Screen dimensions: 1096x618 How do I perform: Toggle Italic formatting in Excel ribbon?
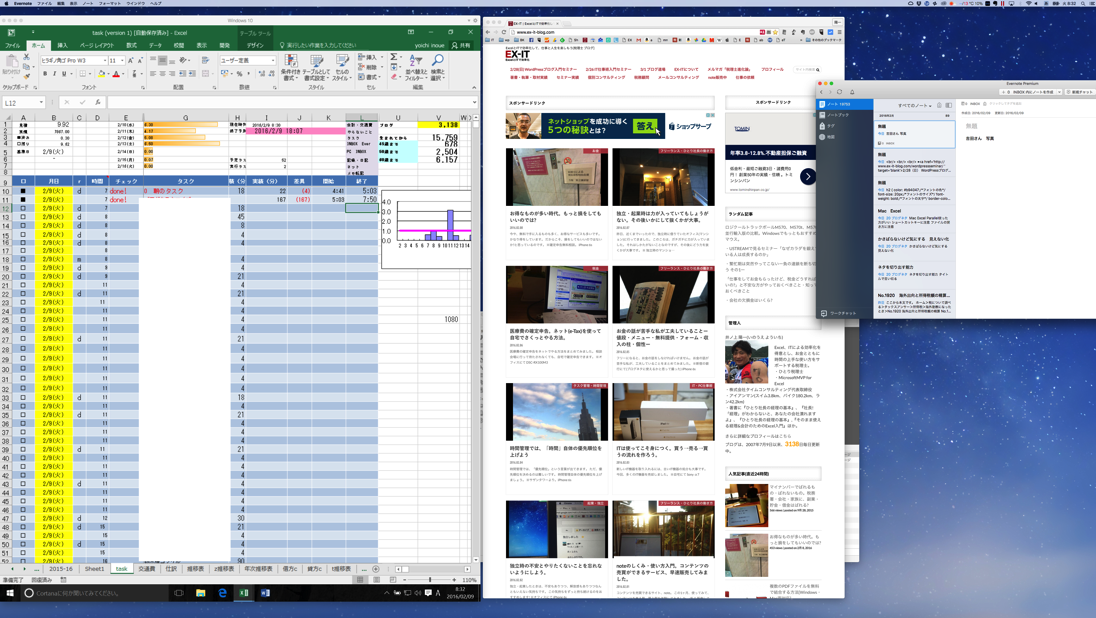tap(55, 73)
